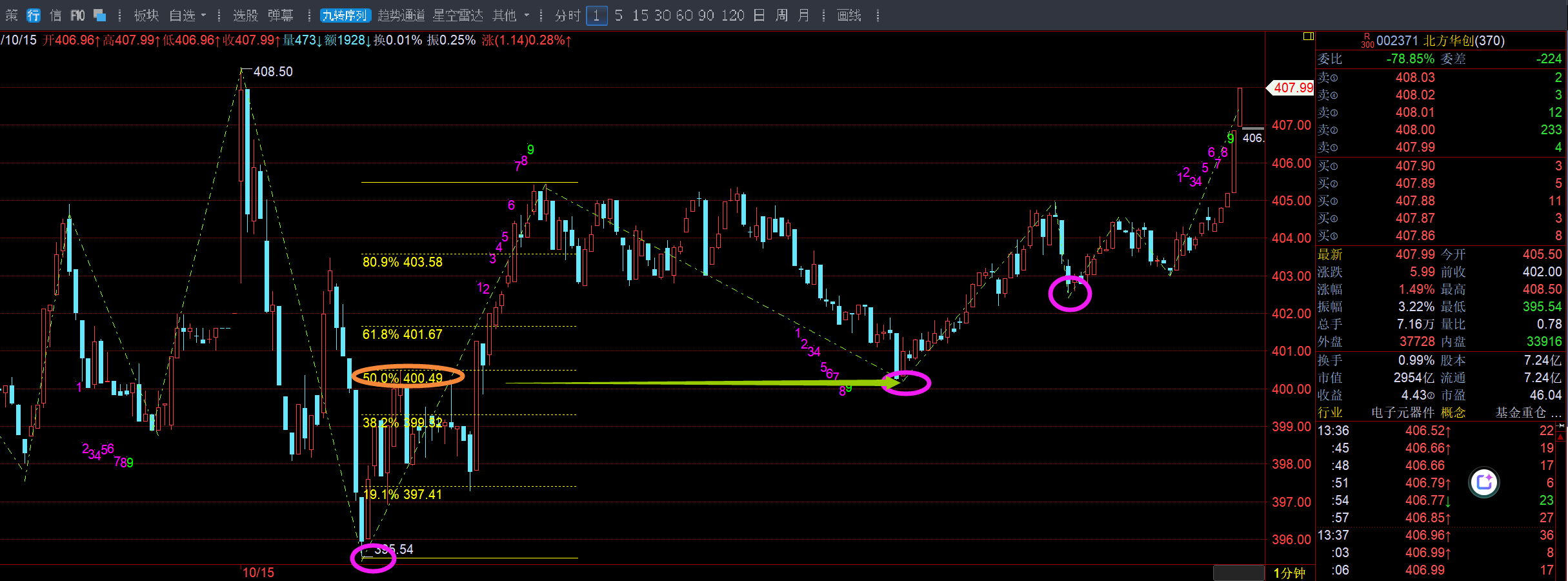Click buy level 5 price 407.86
Image resolution: width=1568 pixels, height=581 pixels.
tap(1415, 236)
